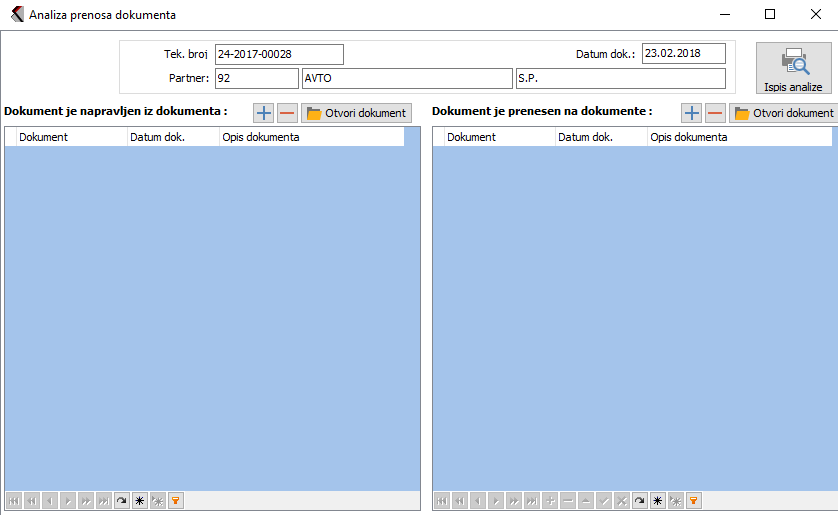This screenshot has width=838, height=515.
Task: Click the black asterisk bookmark icon under left grid
Action: pyautogui.click(x=139, y=500)
